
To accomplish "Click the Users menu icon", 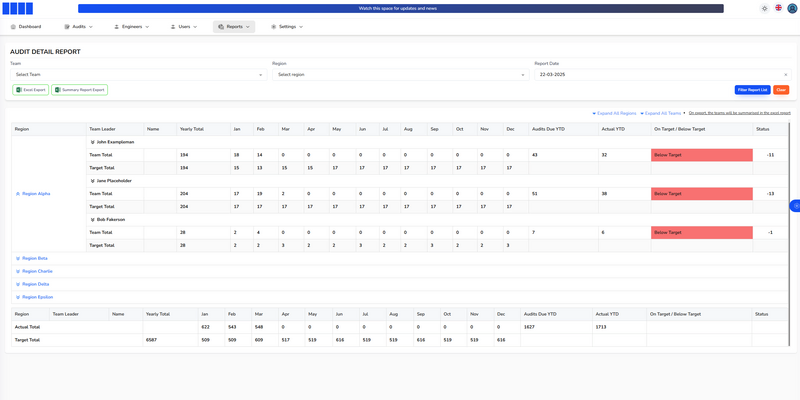I will 173,27.
